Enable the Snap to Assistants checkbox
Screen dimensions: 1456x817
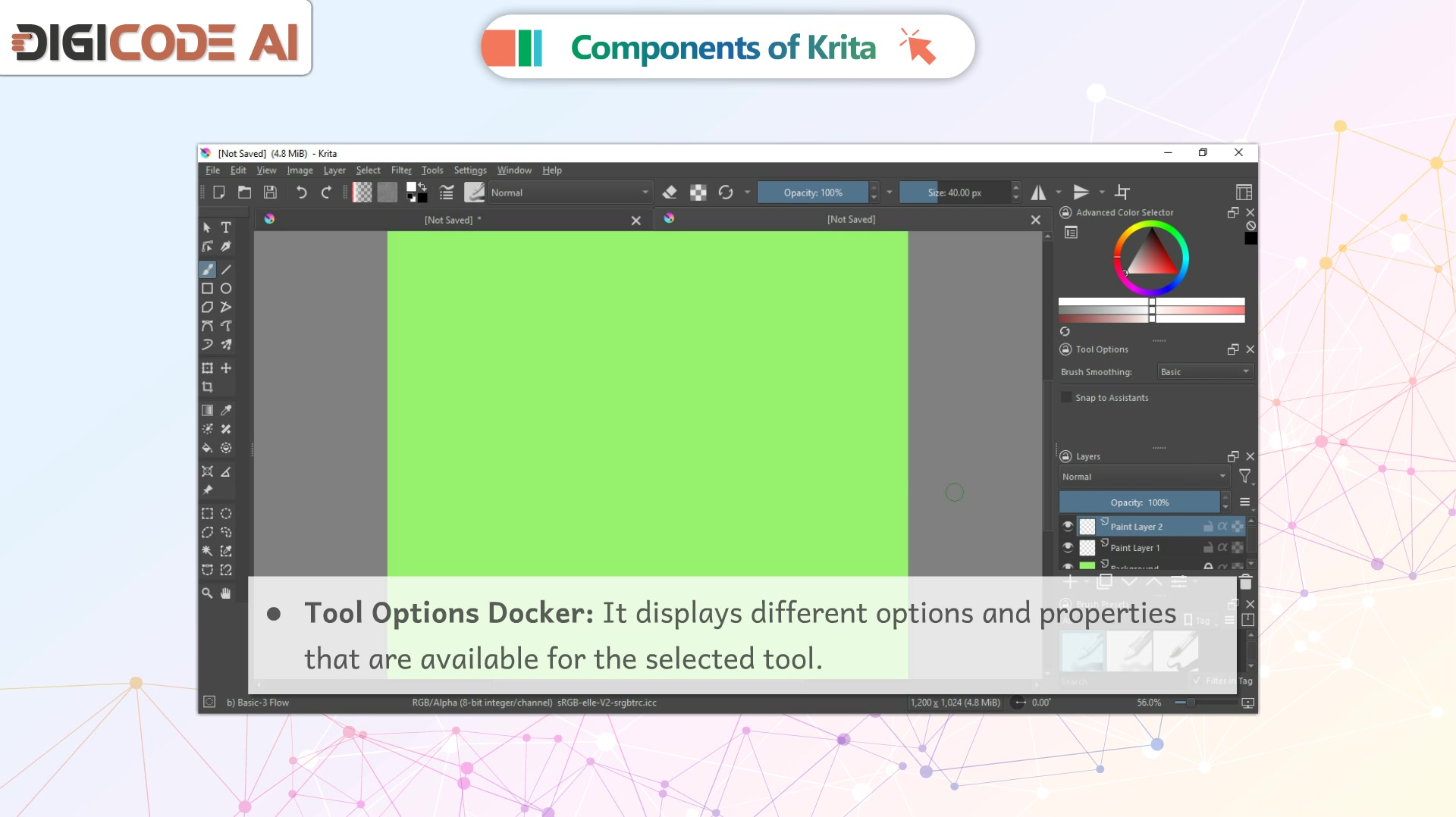pos(1066,398)
